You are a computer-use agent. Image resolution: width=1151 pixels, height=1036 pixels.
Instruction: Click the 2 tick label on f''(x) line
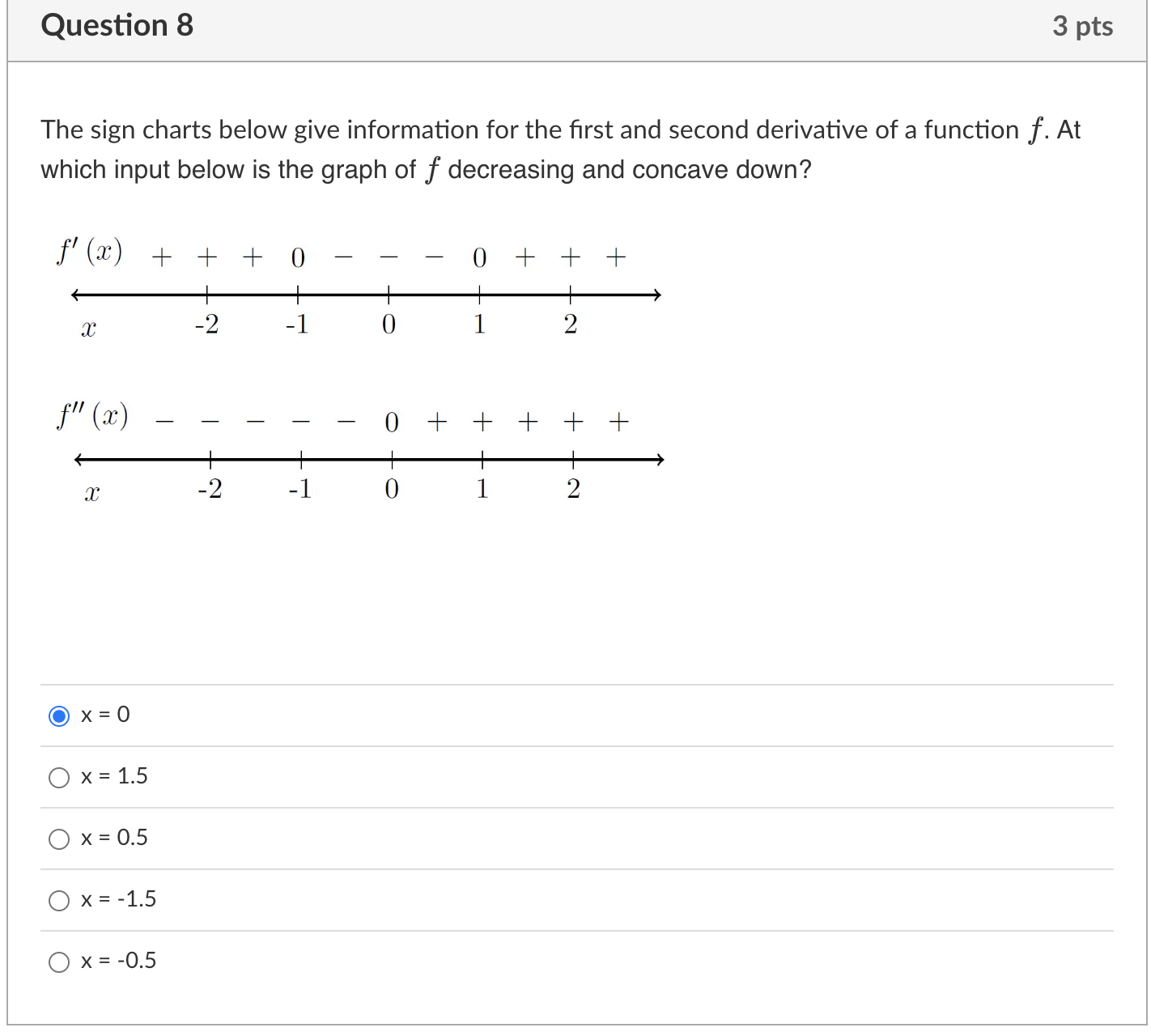tap(573, 489)
